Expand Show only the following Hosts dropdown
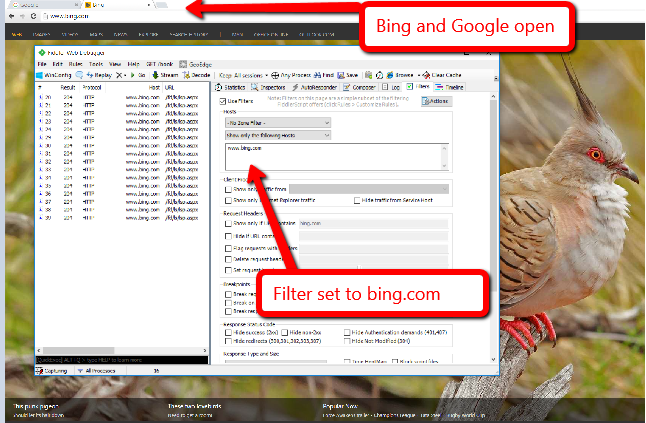Viewport: 646px width, 423px height. 278,135
